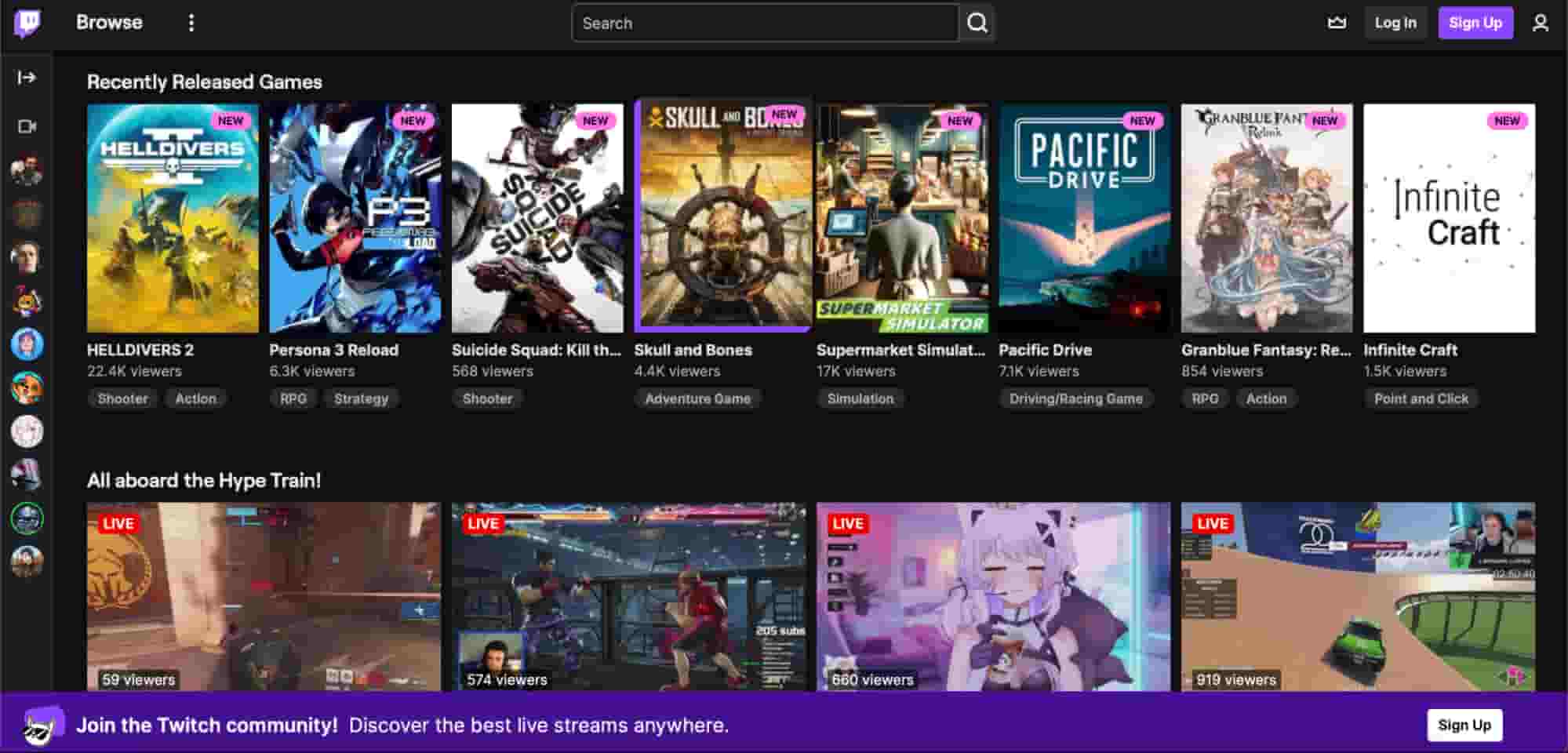Click the search magnifying glass icon
Viewport: 1568px width, 753px height.
coord(977,23)
